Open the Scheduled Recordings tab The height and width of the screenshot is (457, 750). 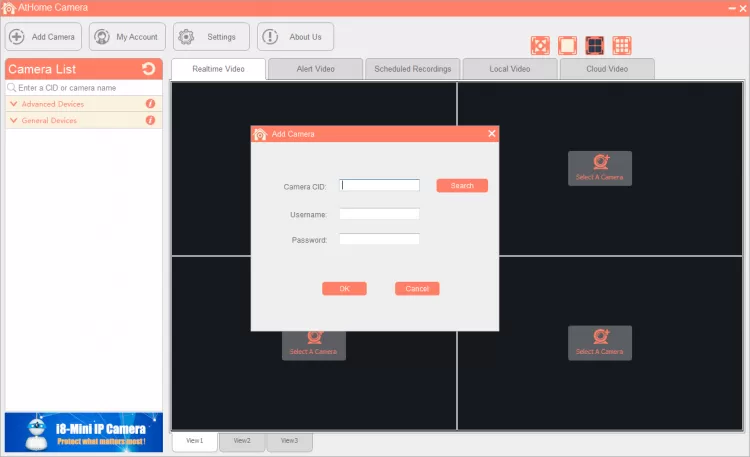click(x=412, y=69)
